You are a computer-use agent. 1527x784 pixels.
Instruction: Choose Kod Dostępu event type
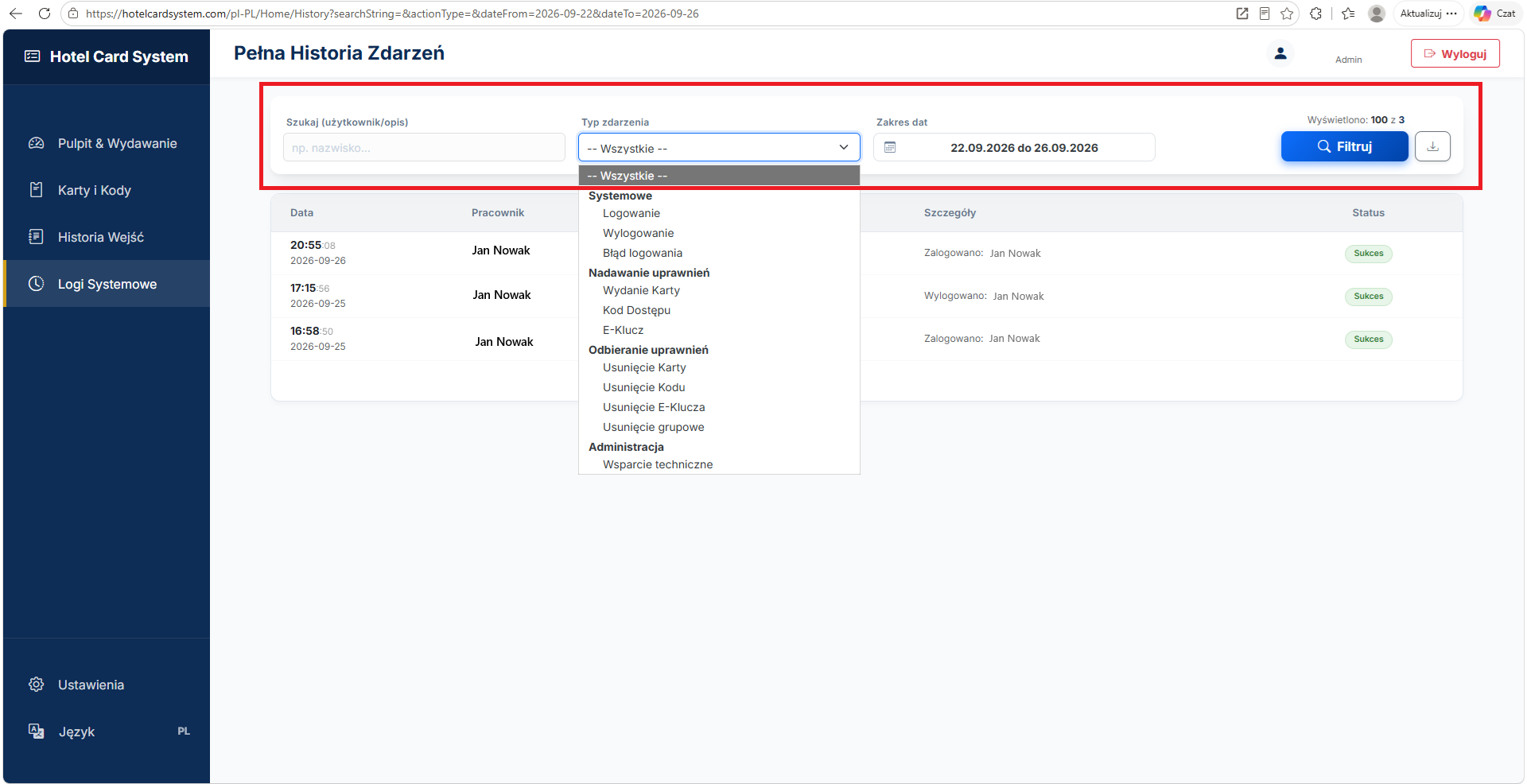[719, 310]
